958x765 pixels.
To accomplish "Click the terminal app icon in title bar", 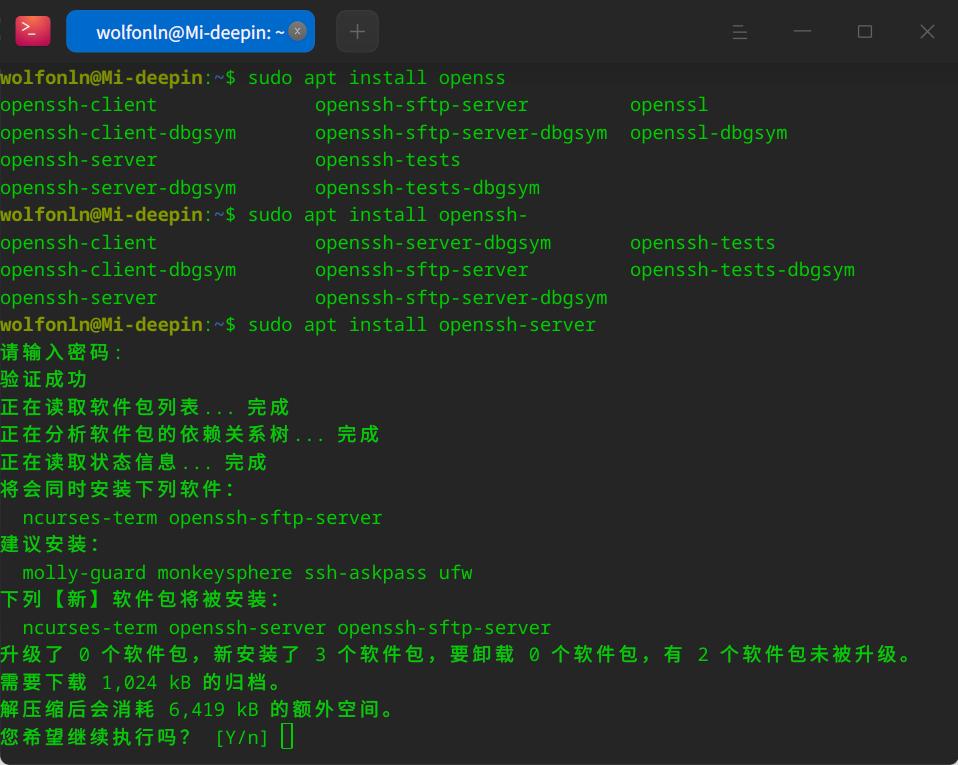I will [x=33, y=31].
